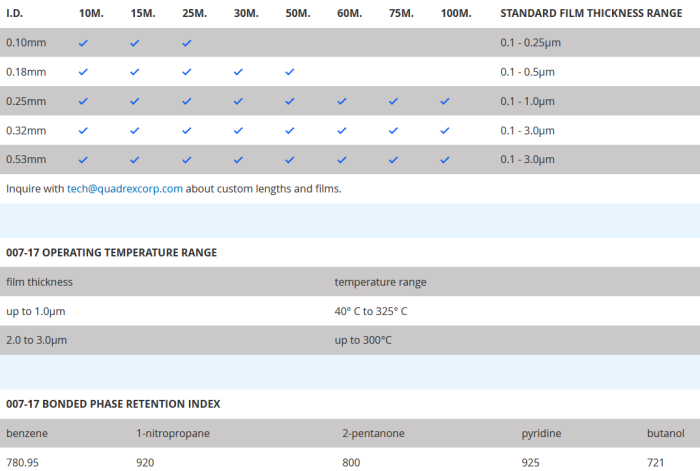This screenshot has width=700, height=471.
Task: Click the 0.32mm row 100M checkmark
Action: [x=445, y=130]
